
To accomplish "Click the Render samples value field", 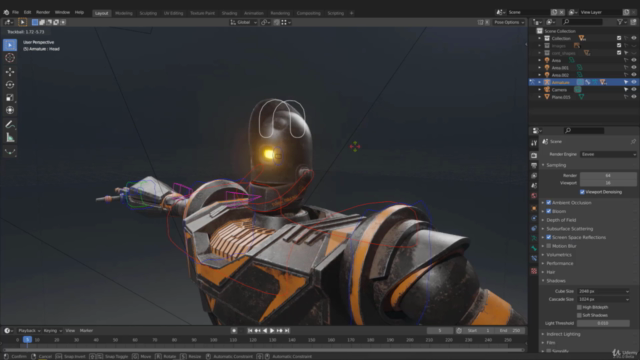I will (x=608, y=176).
